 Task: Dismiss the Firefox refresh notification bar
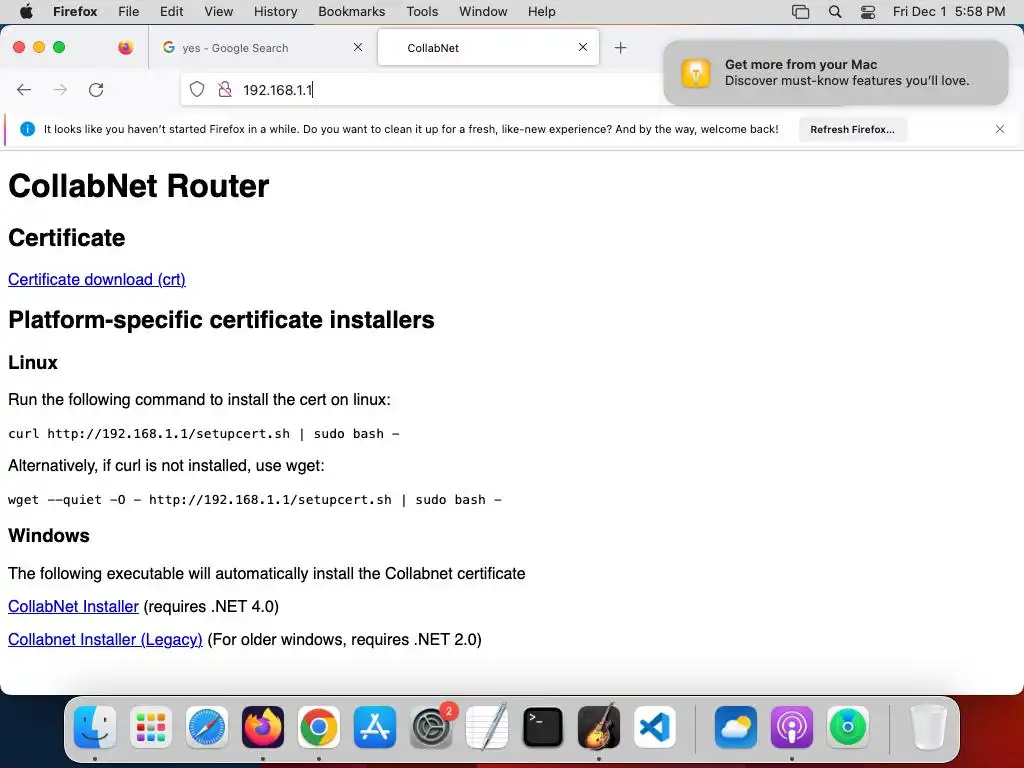point(1000,129)
